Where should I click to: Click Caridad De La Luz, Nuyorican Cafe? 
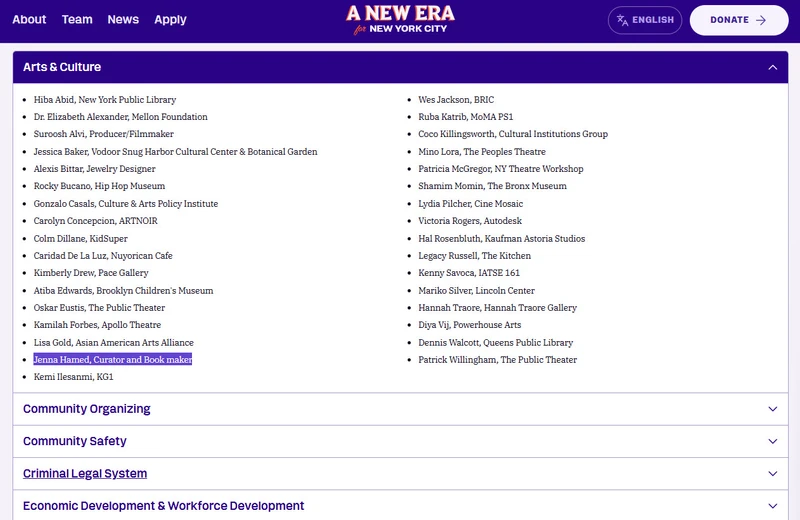click(103, 255)
